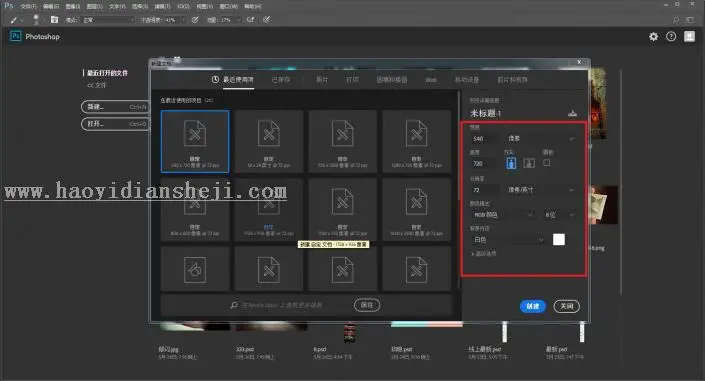Image resolution: width=705 pixels, height=381 pixels.
Task: Toggle pressure for opacity icon
Action: click(x=195, y=20)
